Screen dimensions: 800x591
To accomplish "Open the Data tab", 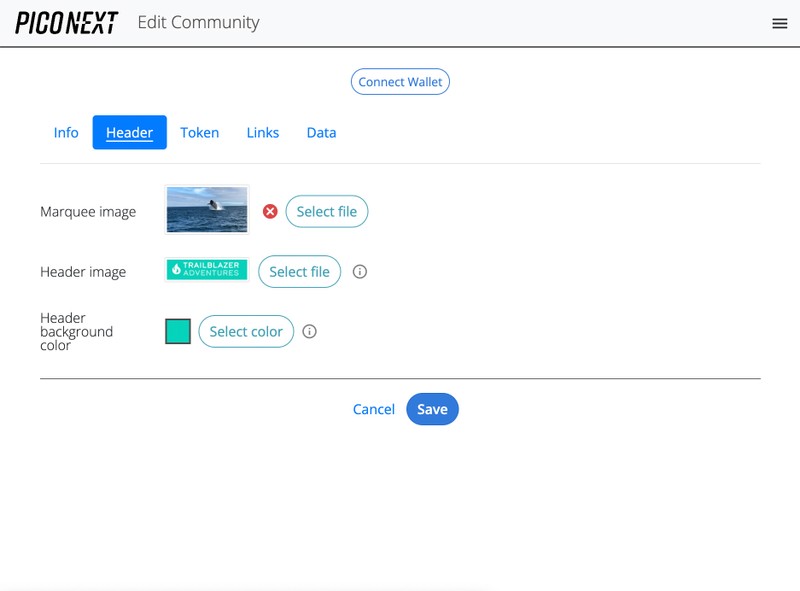I will (x=321, y=133).
